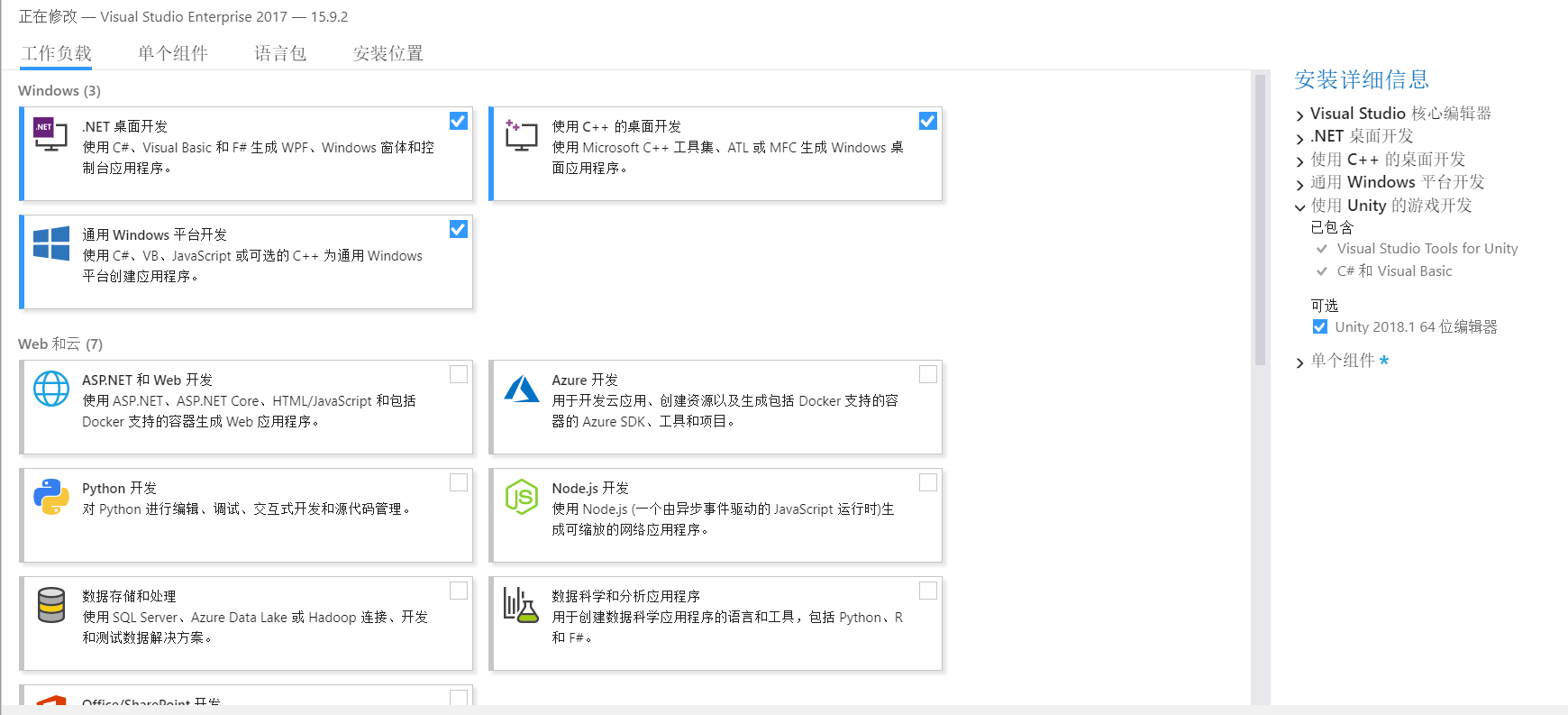This screenshot has height=715, width=1568.
Task: Expand the .NET 桌面开发 details node
Action: (1299, 138)
